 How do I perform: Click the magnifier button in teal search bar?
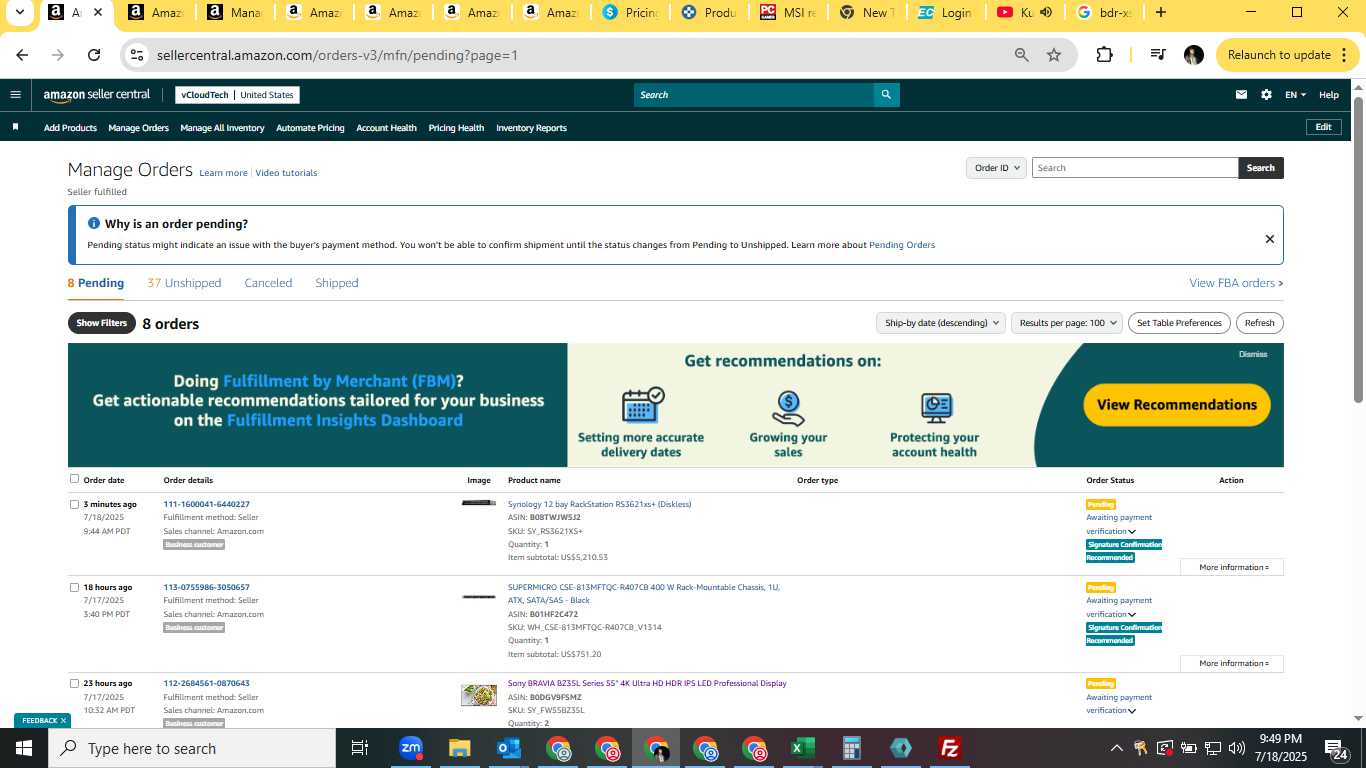coord(885,95)
